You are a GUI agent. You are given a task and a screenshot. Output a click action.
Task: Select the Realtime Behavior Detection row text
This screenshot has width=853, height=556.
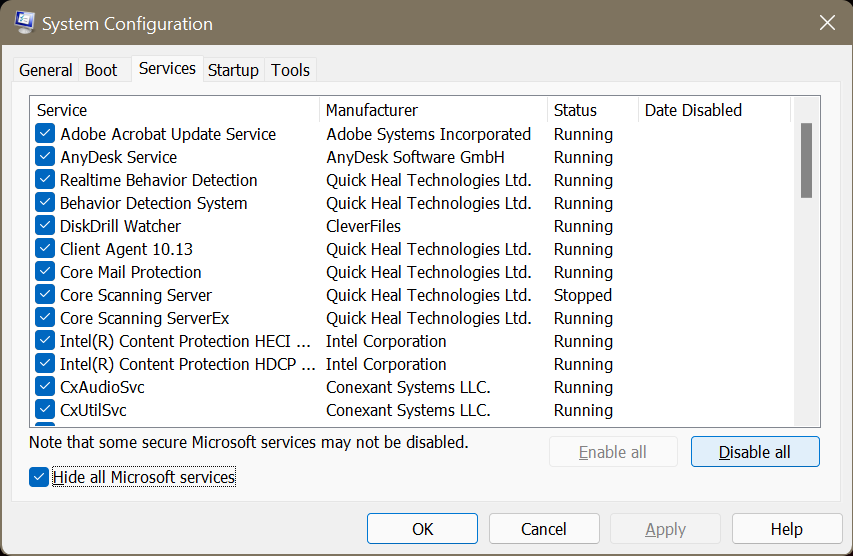(158, 180)
